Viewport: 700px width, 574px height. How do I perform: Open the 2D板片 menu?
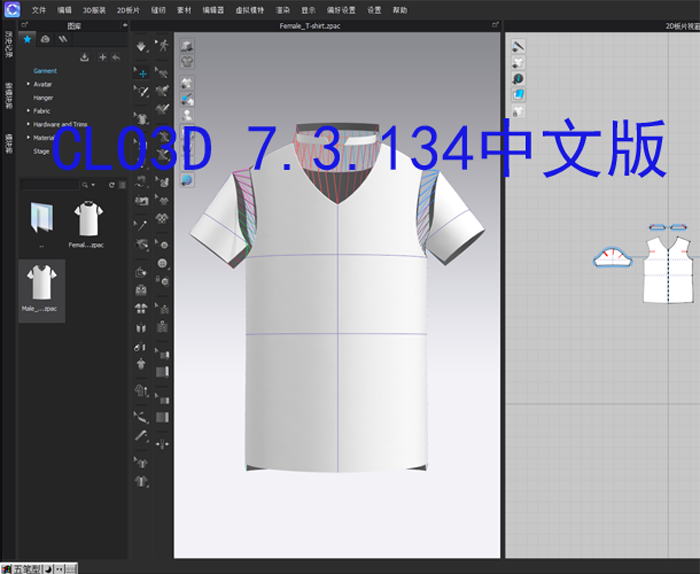[x=128, y=10]
